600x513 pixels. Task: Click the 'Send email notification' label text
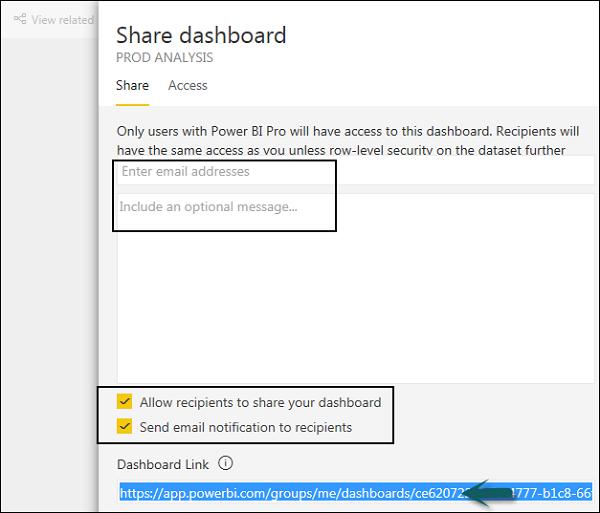coord(246,428)
